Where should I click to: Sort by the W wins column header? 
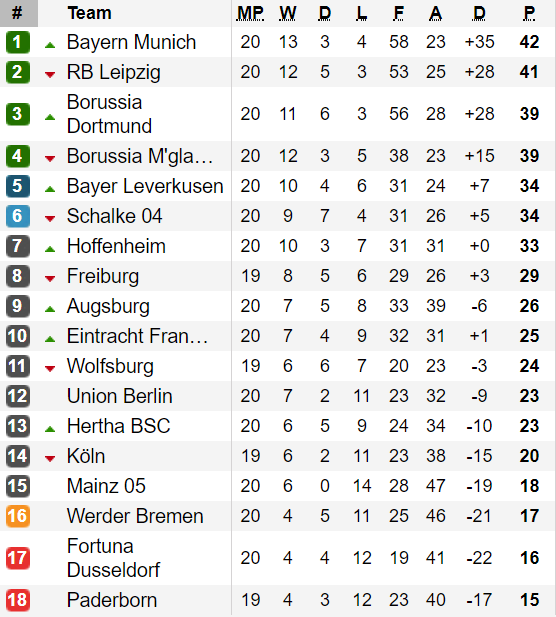point(288,13)
